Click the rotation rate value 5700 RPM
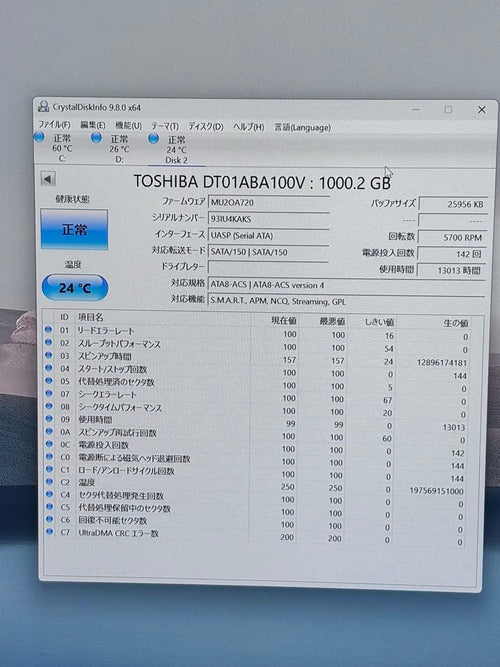Viewport: 500px width, 667px height. click(452, 237)
